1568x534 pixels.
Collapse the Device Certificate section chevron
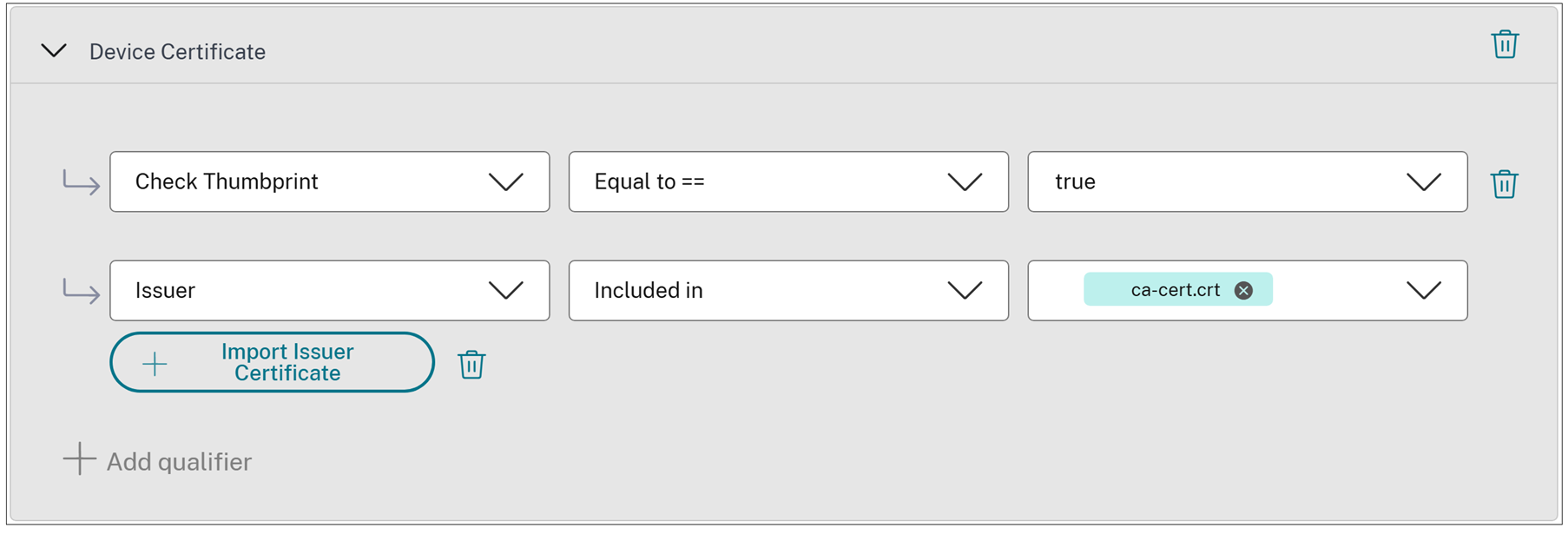pyautogui.click(x=54, y=51)
